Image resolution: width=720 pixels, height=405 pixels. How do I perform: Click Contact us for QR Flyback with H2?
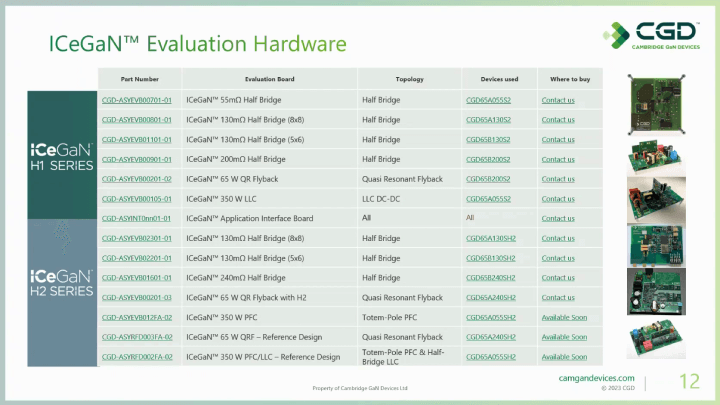point(558,298)
